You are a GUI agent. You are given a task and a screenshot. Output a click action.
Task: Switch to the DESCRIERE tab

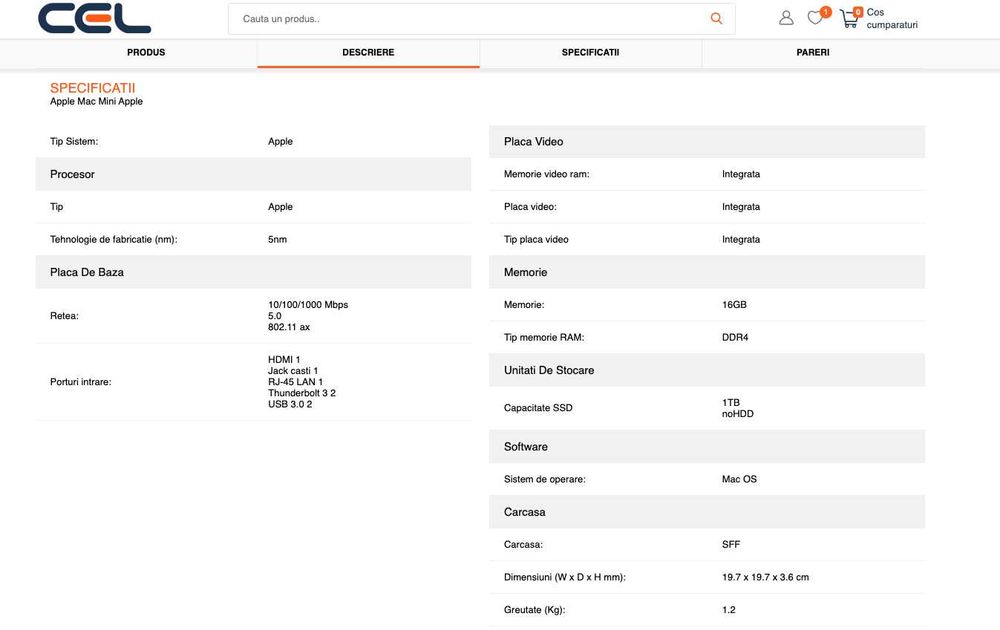(x=368, y=52)
